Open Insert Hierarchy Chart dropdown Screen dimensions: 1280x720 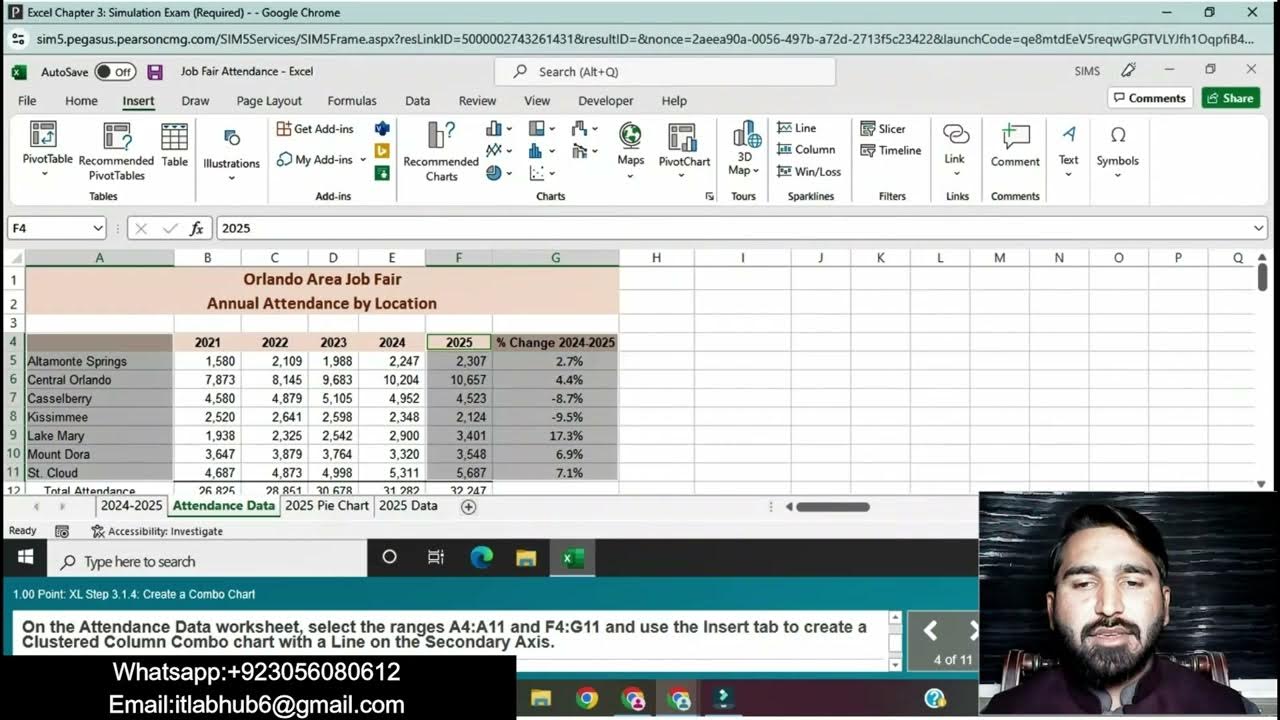[x=541, y=129]
